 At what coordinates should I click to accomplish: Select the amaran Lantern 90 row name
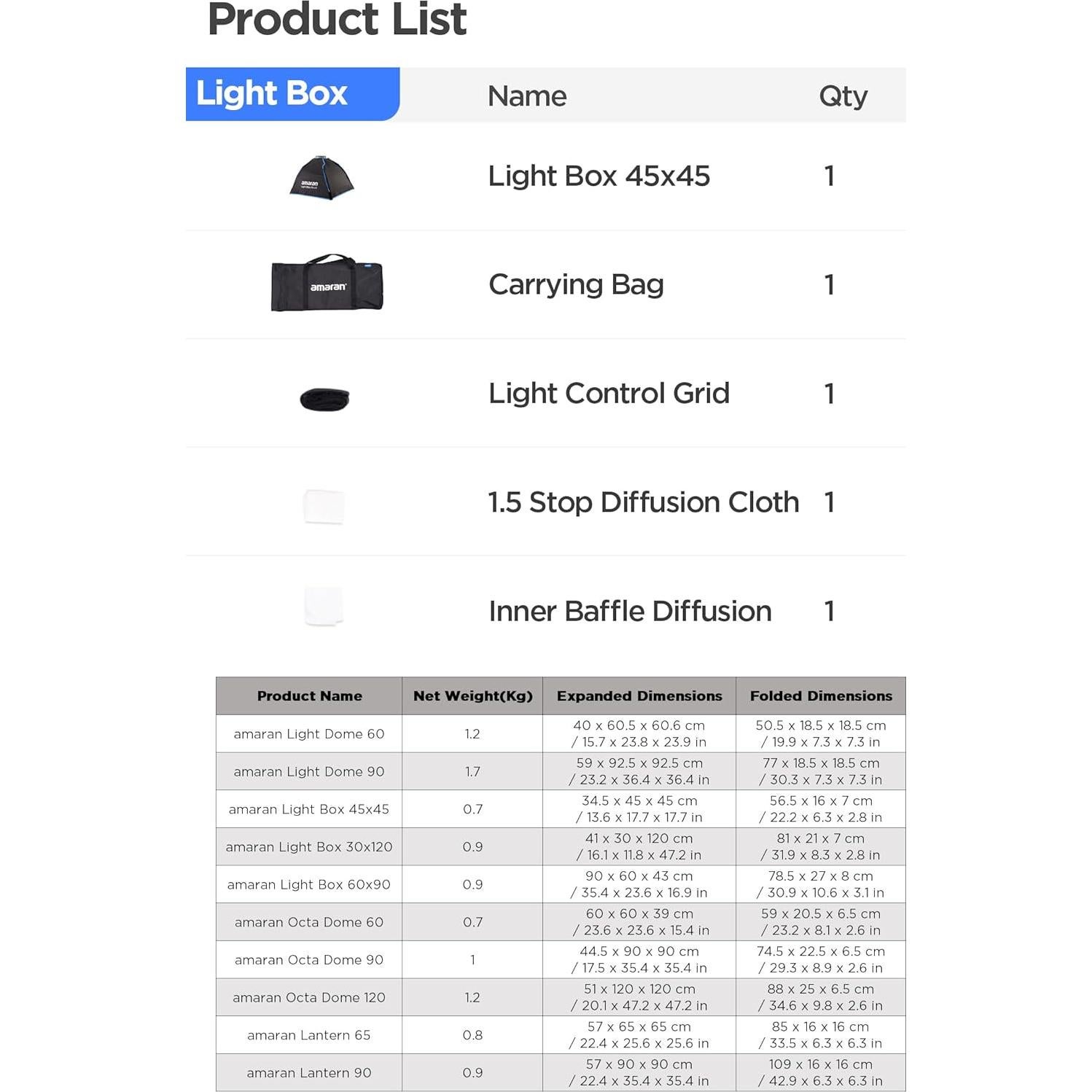pos(309,1072)
